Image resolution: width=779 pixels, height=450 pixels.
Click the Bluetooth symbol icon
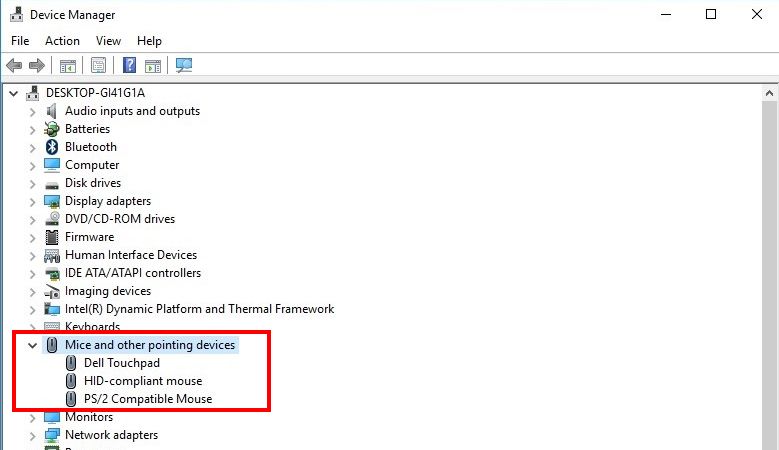click(x=52, y=147)
